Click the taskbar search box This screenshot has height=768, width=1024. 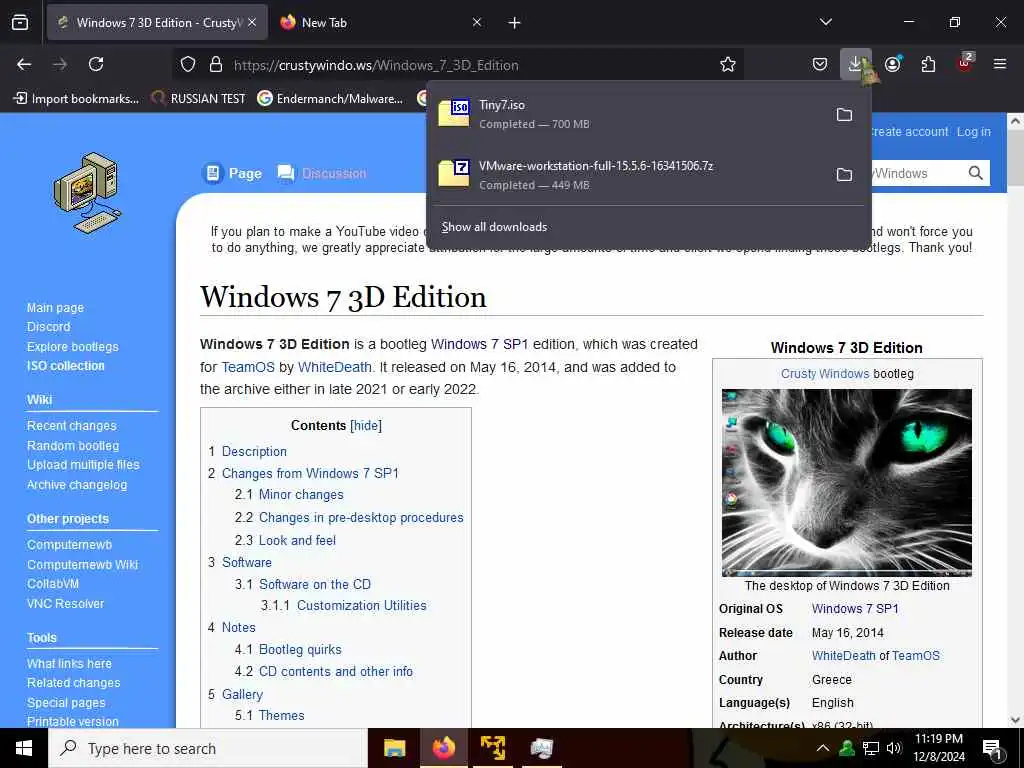point(208,748)
